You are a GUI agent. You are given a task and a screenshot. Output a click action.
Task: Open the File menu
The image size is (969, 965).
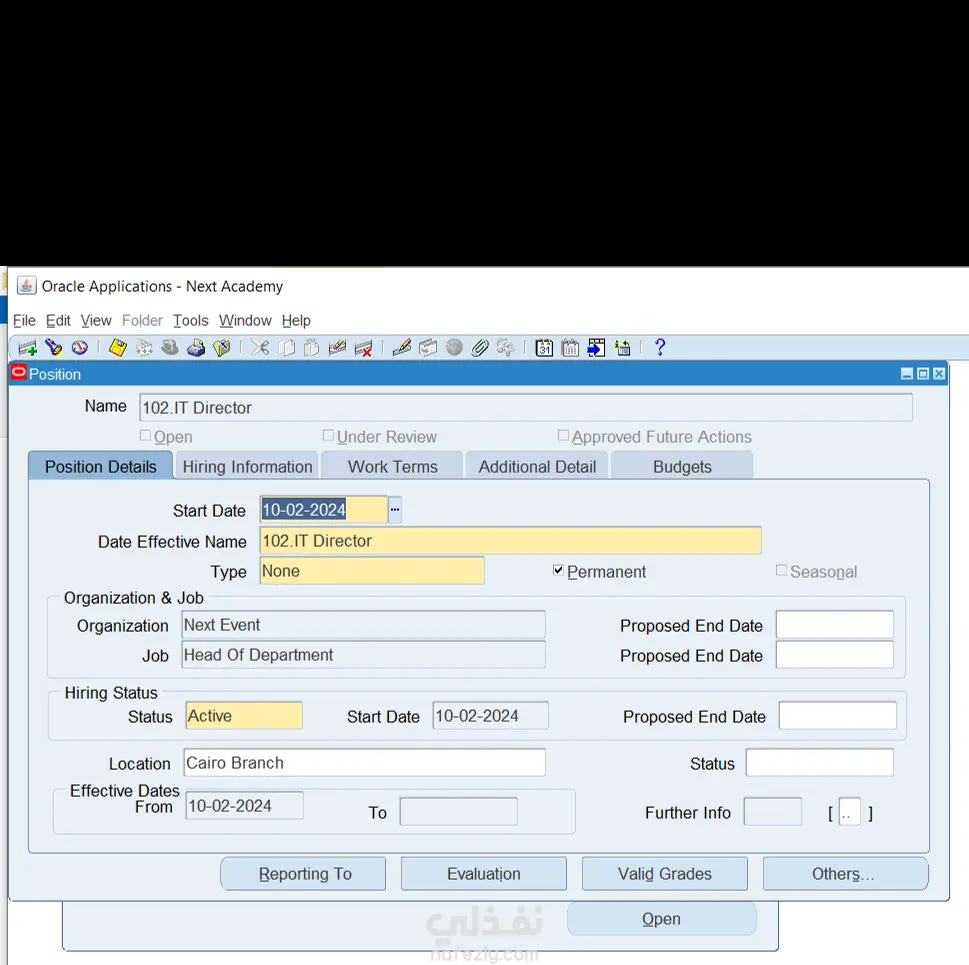pos(24,321)
